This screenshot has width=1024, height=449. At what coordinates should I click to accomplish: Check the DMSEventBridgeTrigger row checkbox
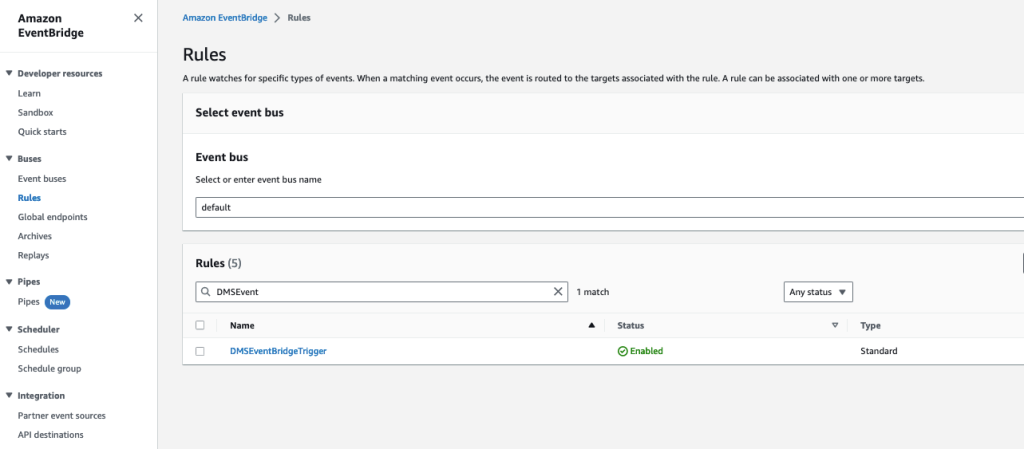click(200, 351)
